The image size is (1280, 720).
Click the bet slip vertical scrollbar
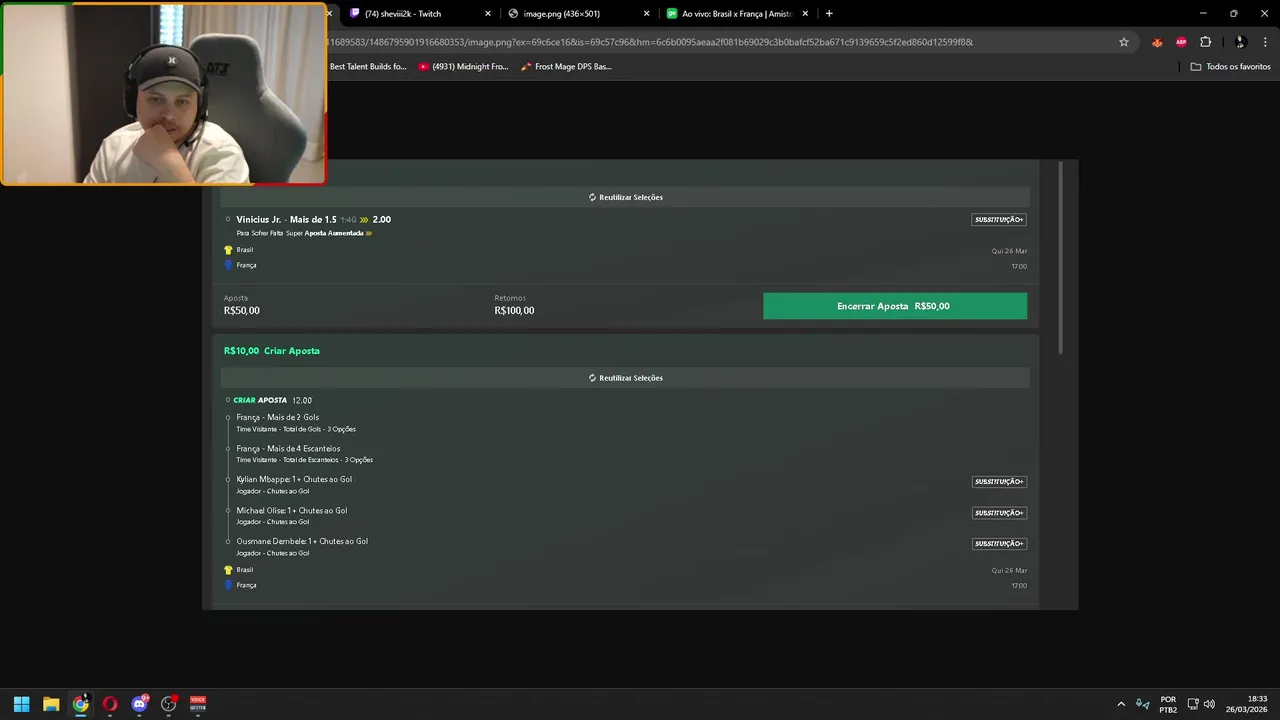coord(1061,258)
